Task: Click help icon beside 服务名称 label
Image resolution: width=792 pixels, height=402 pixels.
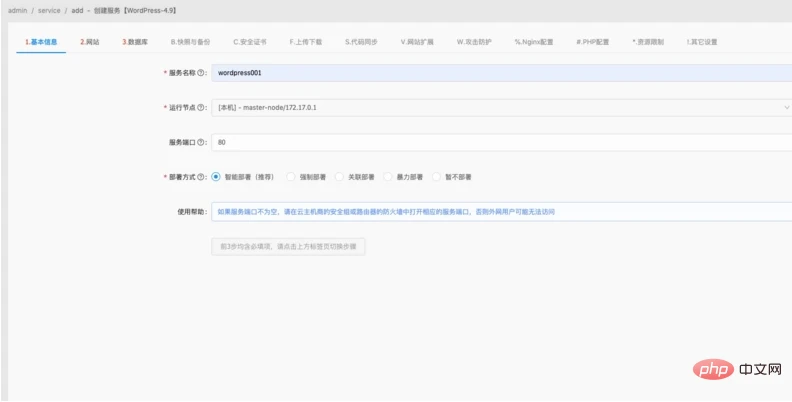Action: (201, 73)
